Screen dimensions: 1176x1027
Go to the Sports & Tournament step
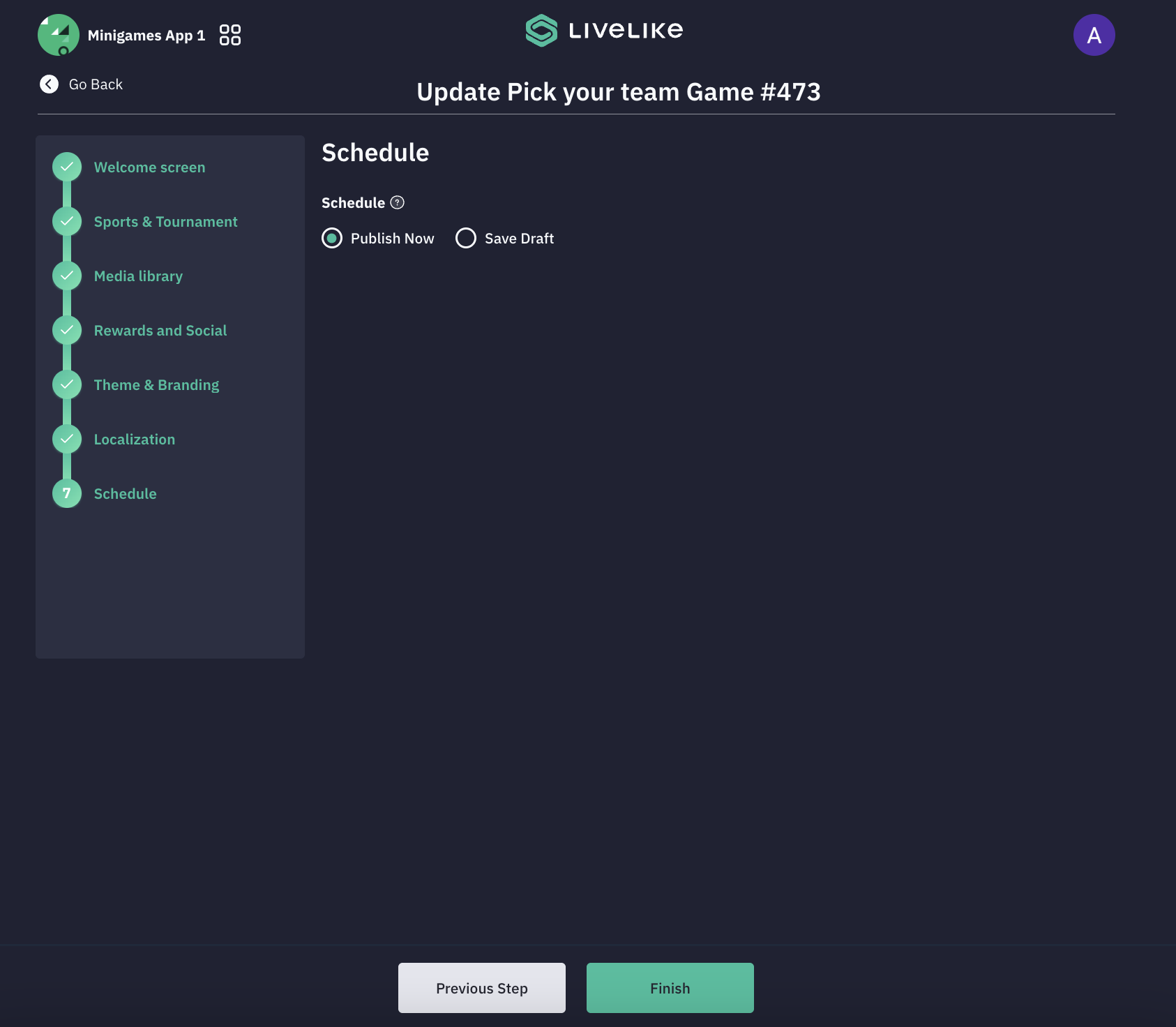(x=165, y=222)
